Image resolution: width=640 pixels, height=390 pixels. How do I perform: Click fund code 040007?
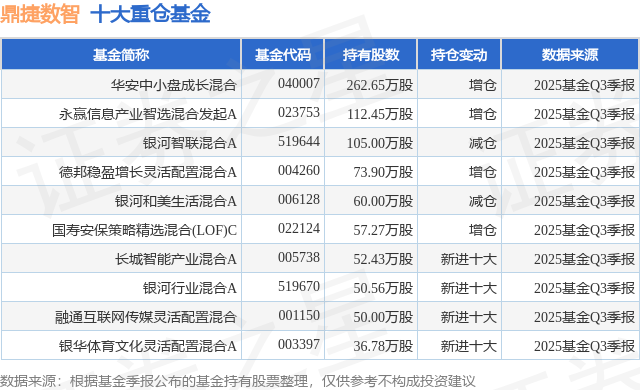[299, 83]
